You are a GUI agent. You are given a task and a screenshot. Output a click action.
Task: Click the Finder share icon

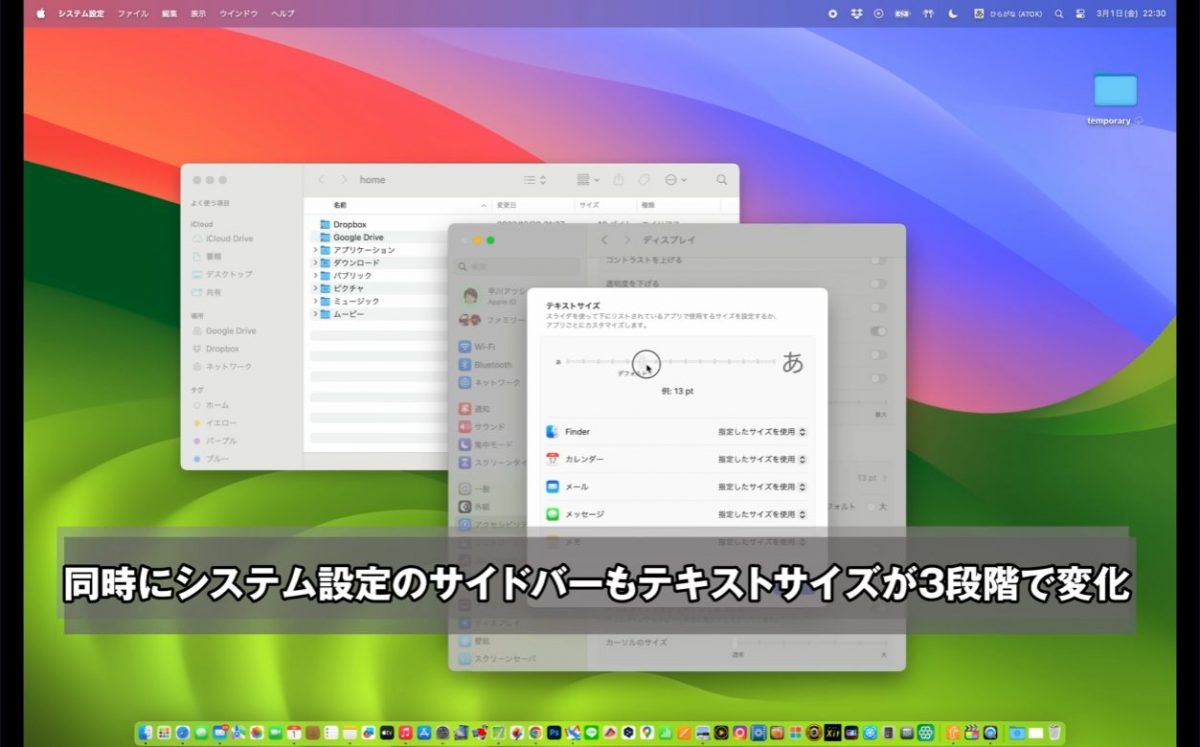click(x=618, y=180)
